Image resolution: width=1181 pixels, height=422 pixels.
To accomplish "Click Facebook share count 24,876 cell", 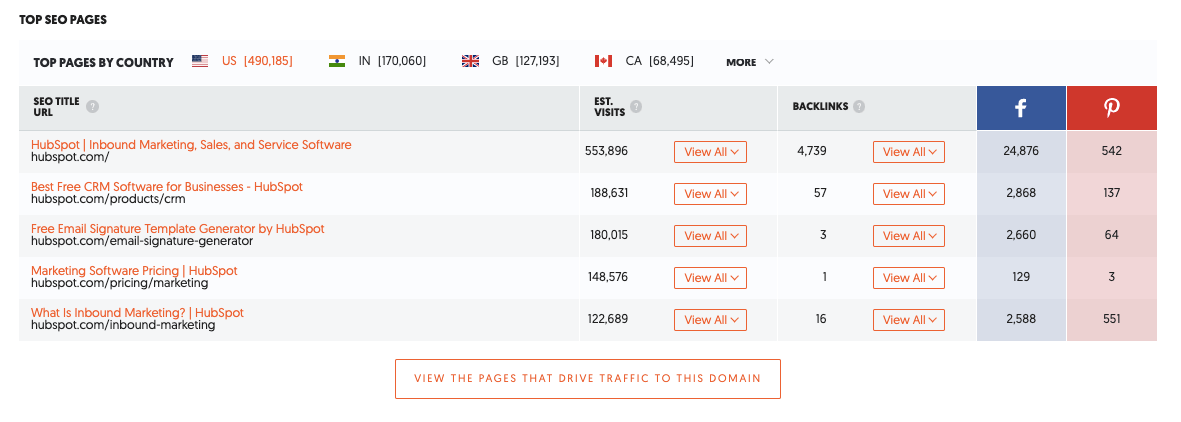I will (1021, 152).
